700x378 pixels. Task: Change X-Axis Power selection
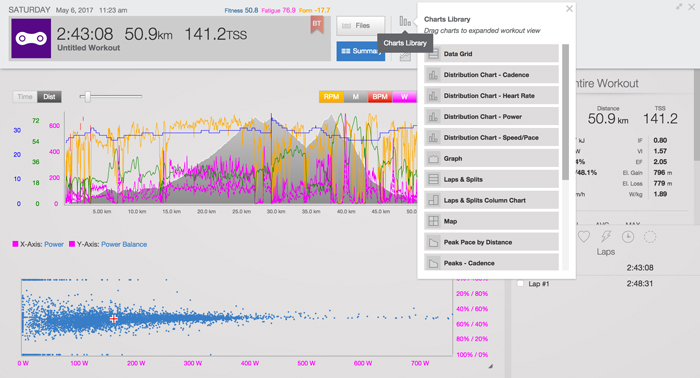pos(54,244)
